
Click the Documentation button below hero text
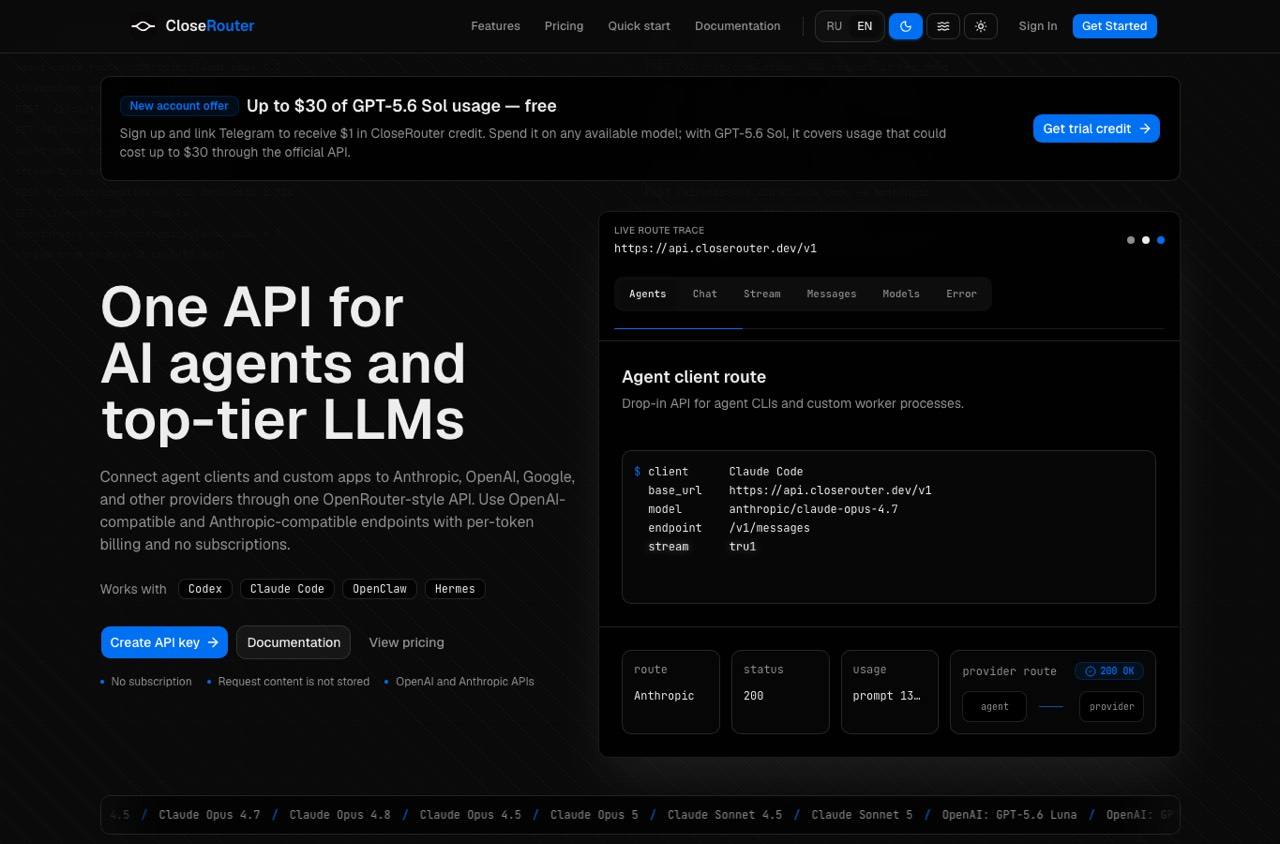pyautogui.click(x=294, y=642)
